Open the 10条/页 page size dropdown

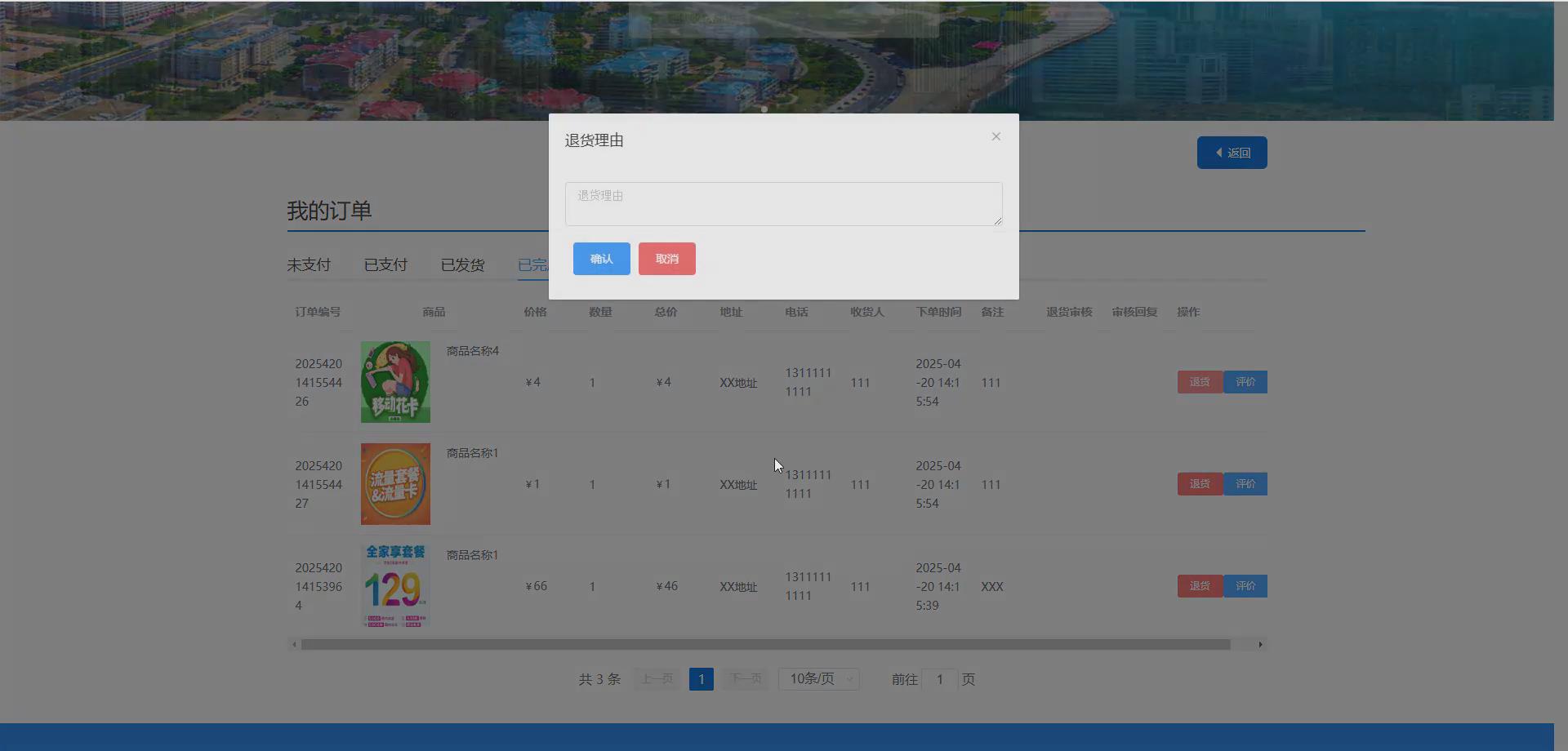pyautogui.click(x=817, y=678)
